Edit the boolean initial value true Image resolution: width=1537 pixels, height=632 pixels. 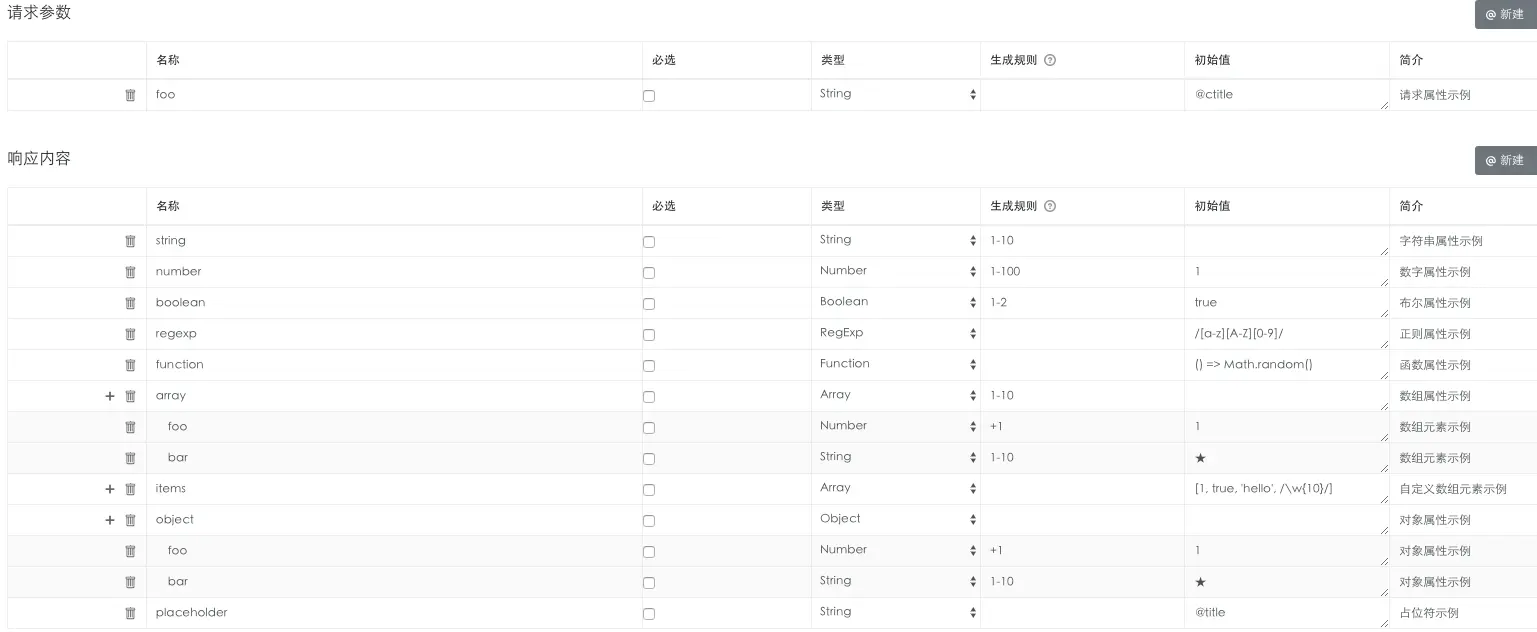pos(1286,303)
